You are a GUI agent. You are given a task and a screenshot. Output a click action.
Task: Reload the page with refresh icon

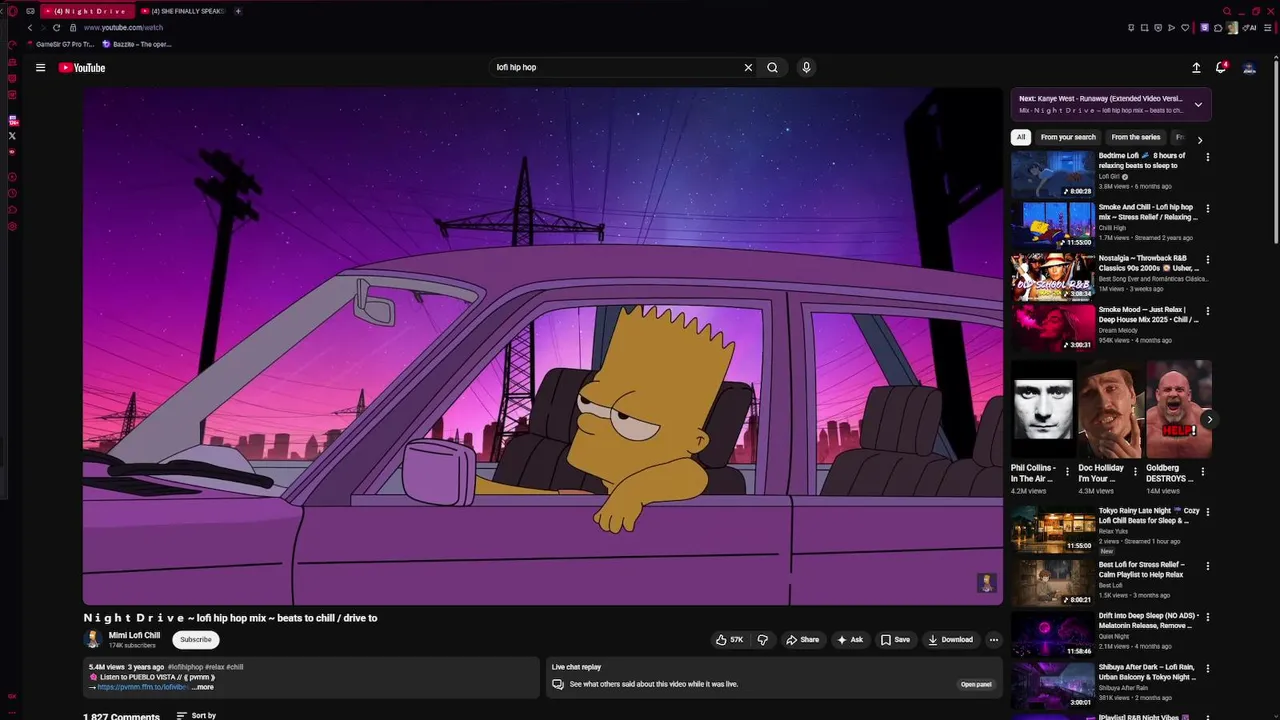point(57,28)
